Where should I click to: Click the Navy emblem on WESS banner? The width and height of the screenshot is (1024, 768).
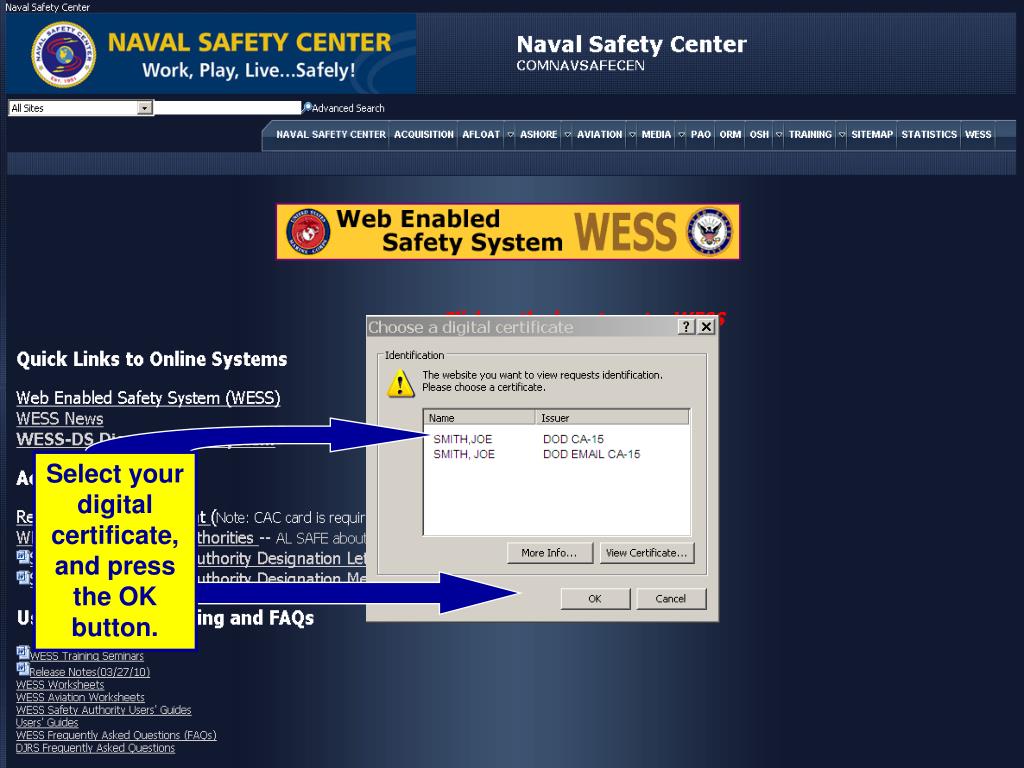pyautogui.click(x=709, y=232)
